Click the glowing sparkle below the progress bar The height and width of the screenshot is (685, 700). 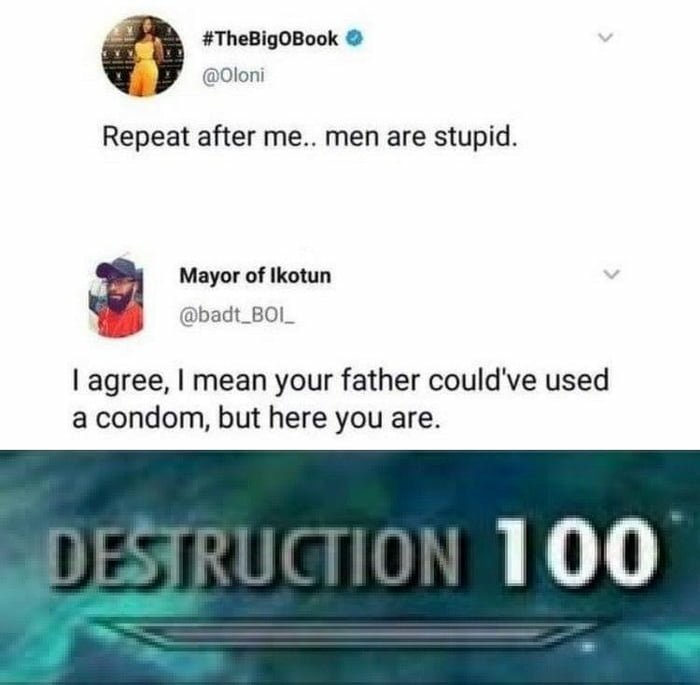click(588, 646)
